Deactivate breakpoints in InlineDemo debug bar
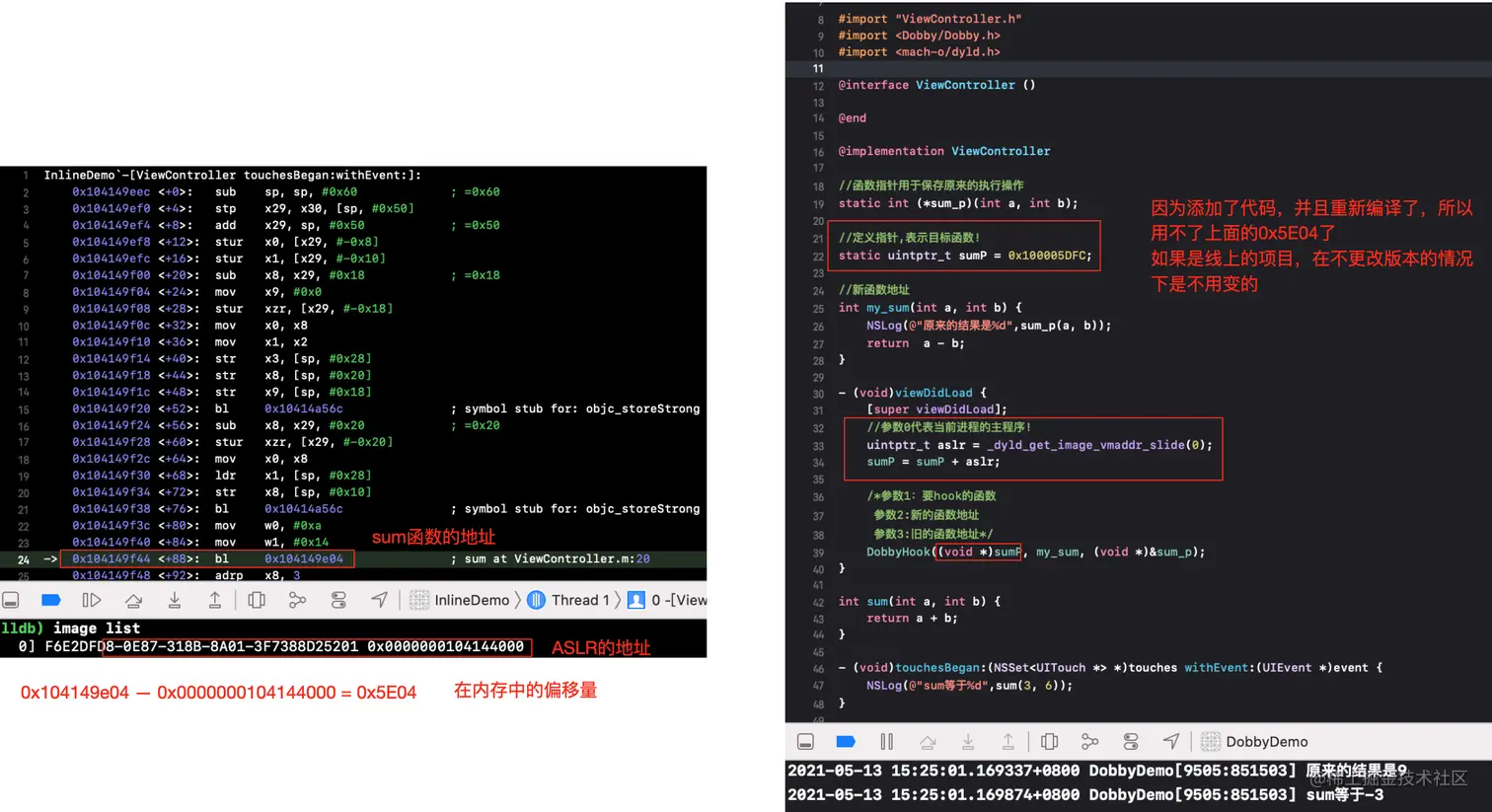The height and width of the screenshot is (812, 1492). pyautogui.click(x=51, y=600)
